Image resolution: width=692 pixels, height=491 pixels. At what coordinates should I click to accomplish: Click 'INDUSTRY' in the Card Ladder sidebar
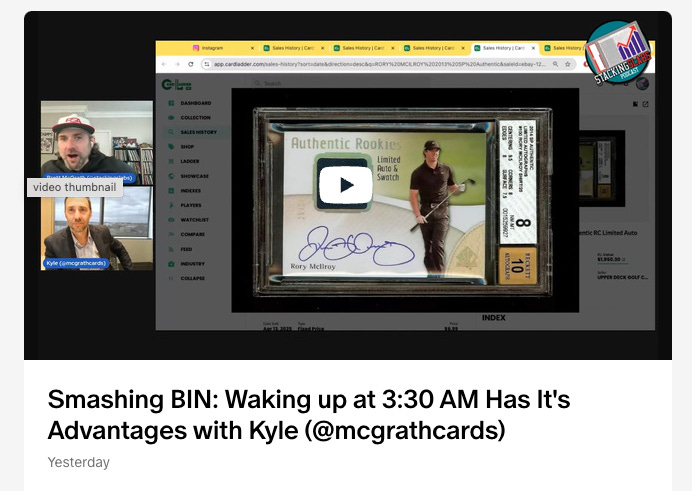(x=192, y=264)
